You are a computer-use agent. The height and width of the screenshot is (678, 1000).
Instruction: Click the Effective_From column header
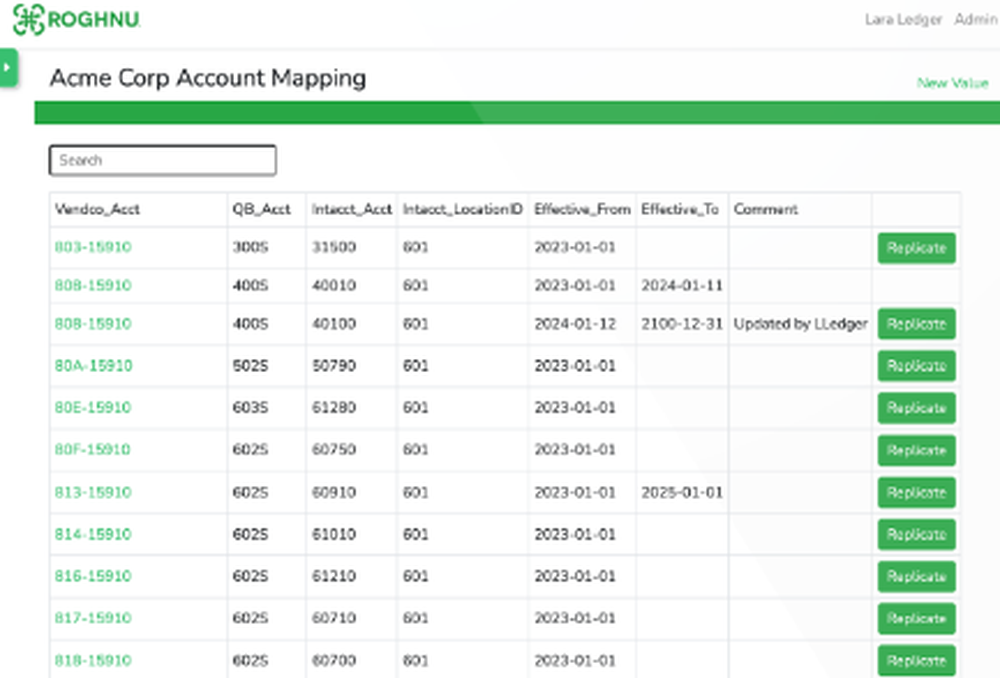click(x=582, y=210)
